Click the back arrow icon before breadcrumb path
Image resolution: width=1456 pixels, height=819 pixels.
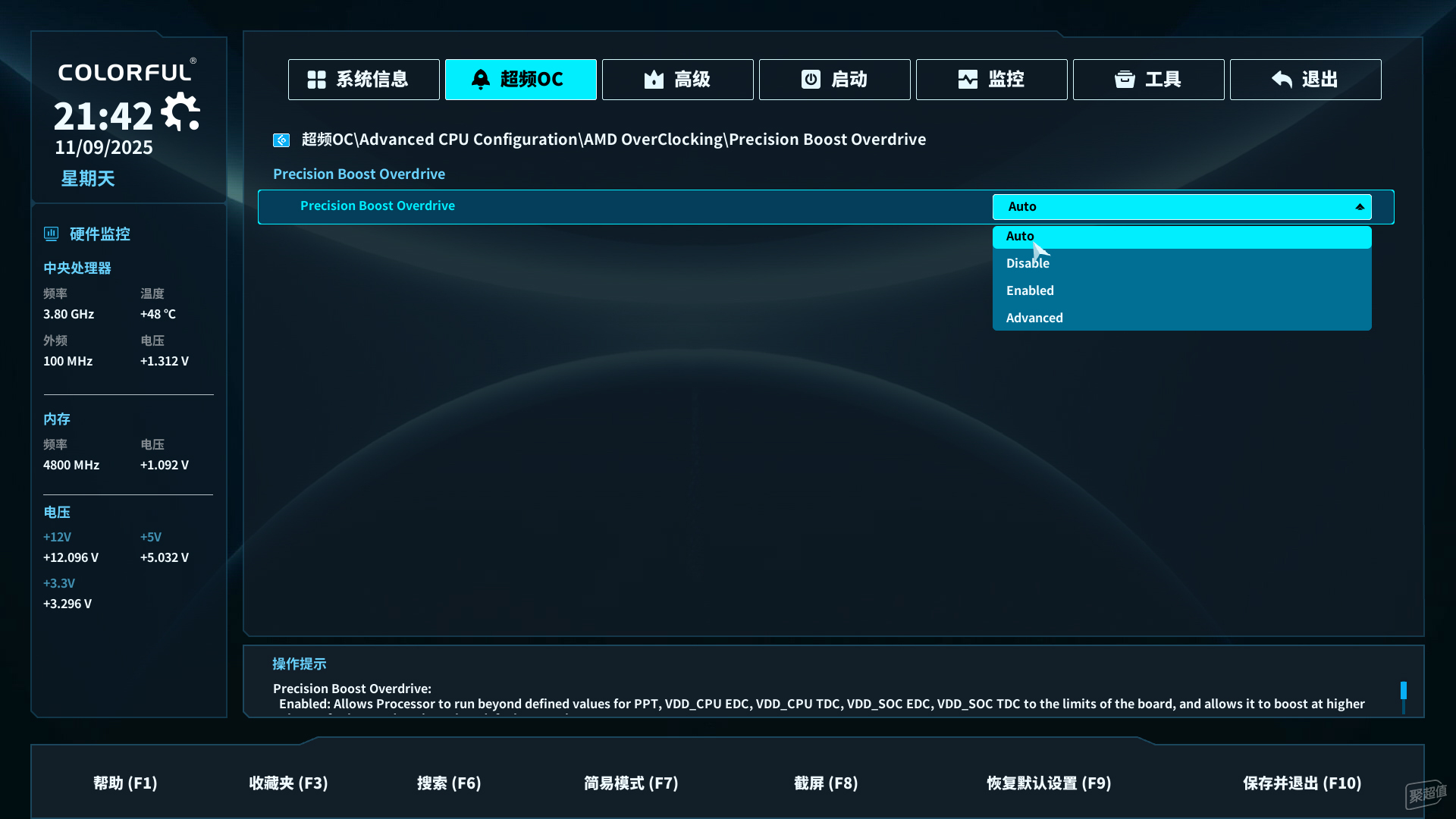(281, 140)
